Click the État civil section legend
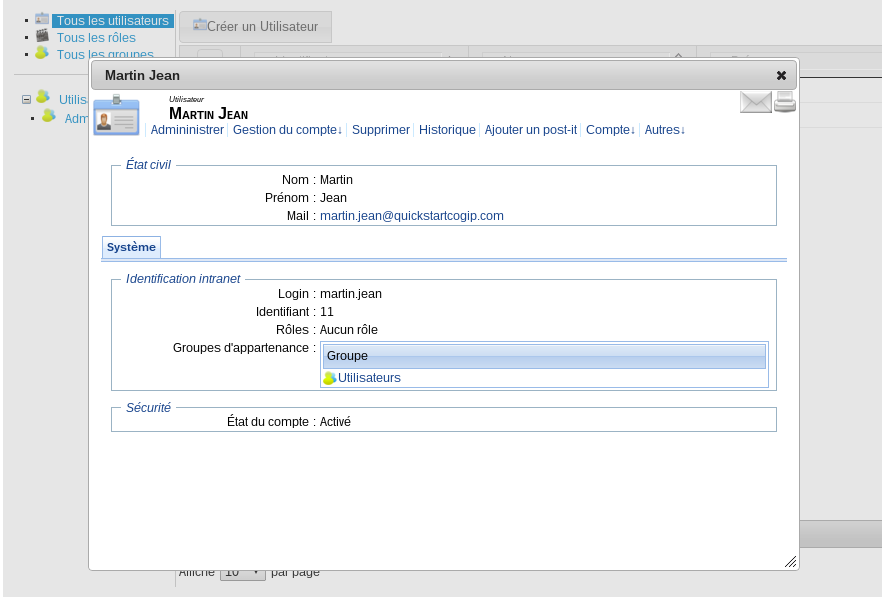The image size is (882, 597). (x=148, y=165)
